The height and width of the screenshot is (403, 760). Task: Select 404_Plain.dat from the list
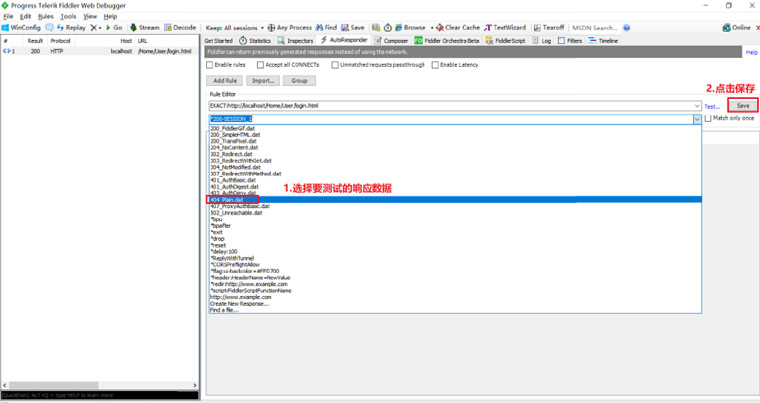455,200
